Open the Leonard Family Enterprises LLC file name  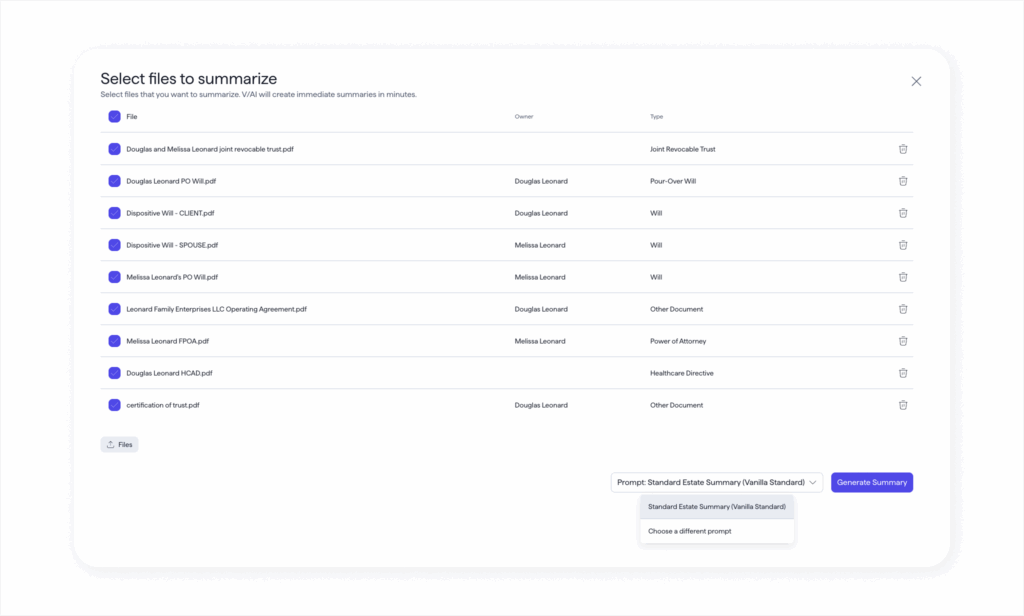click(x=216, y=309)
